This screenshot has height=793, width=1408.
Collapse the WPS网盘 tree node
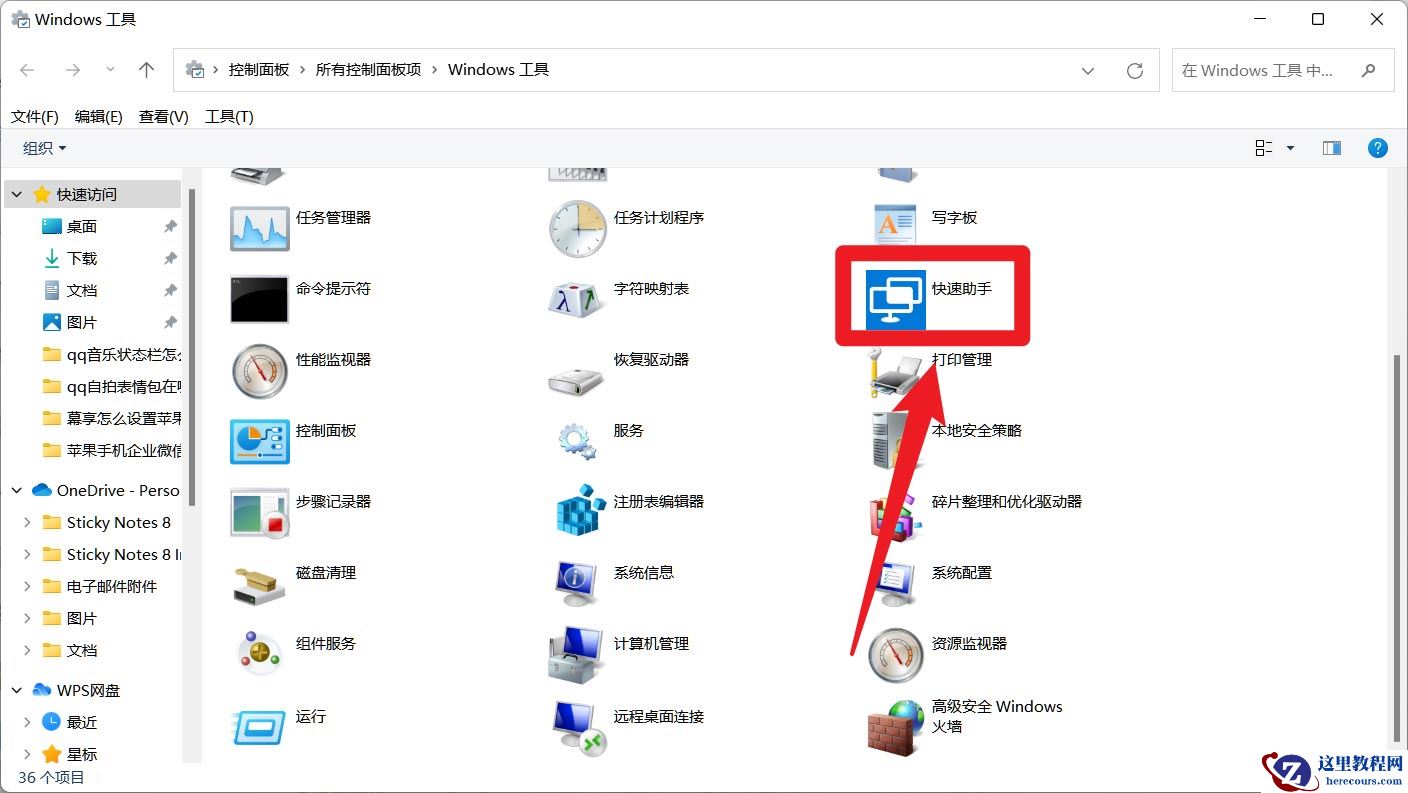pyautogui.click(x=16, y=690)
